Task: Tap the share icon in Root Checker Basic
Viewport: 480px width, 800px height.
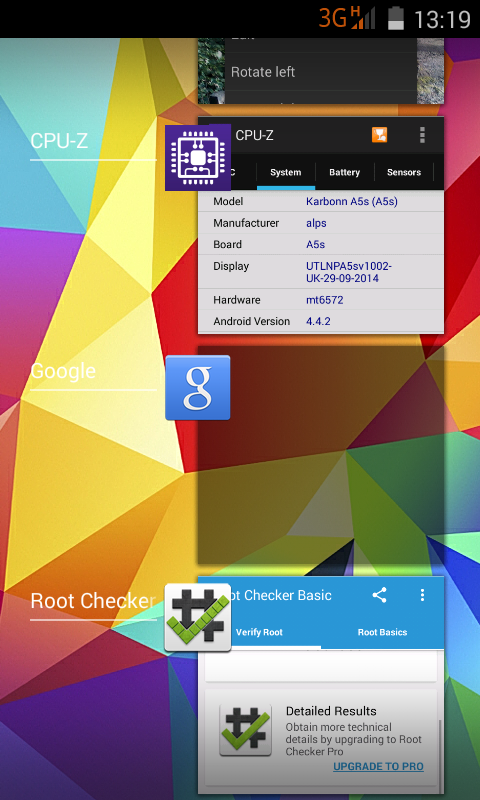Action: pyautogui.click(x=379, y=595)
